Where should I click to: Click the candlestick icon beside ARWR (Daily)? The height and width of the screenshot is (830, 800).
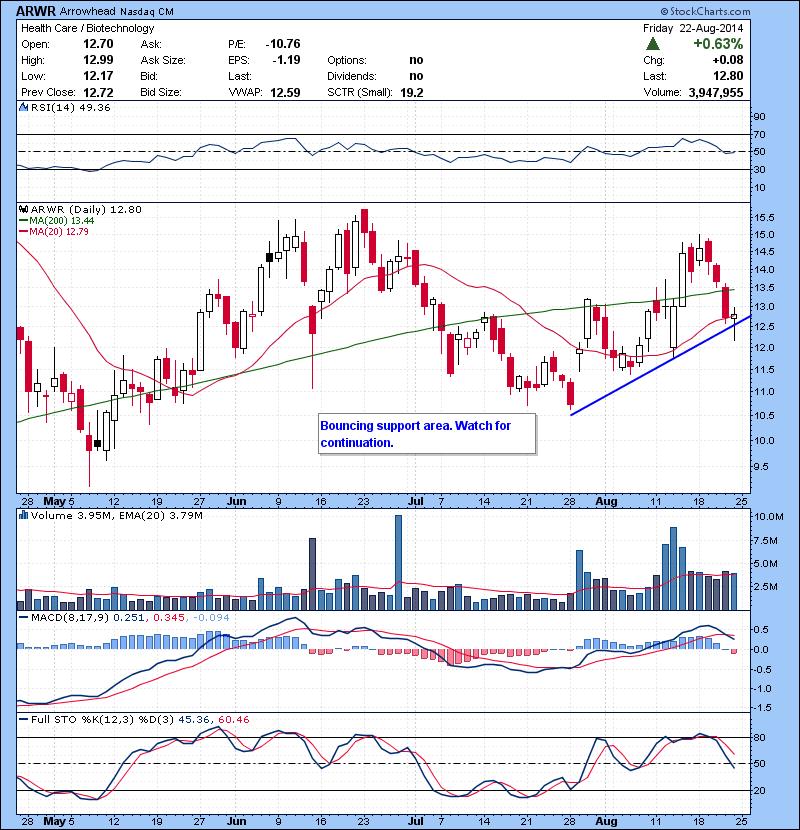(x=23, y=210)
